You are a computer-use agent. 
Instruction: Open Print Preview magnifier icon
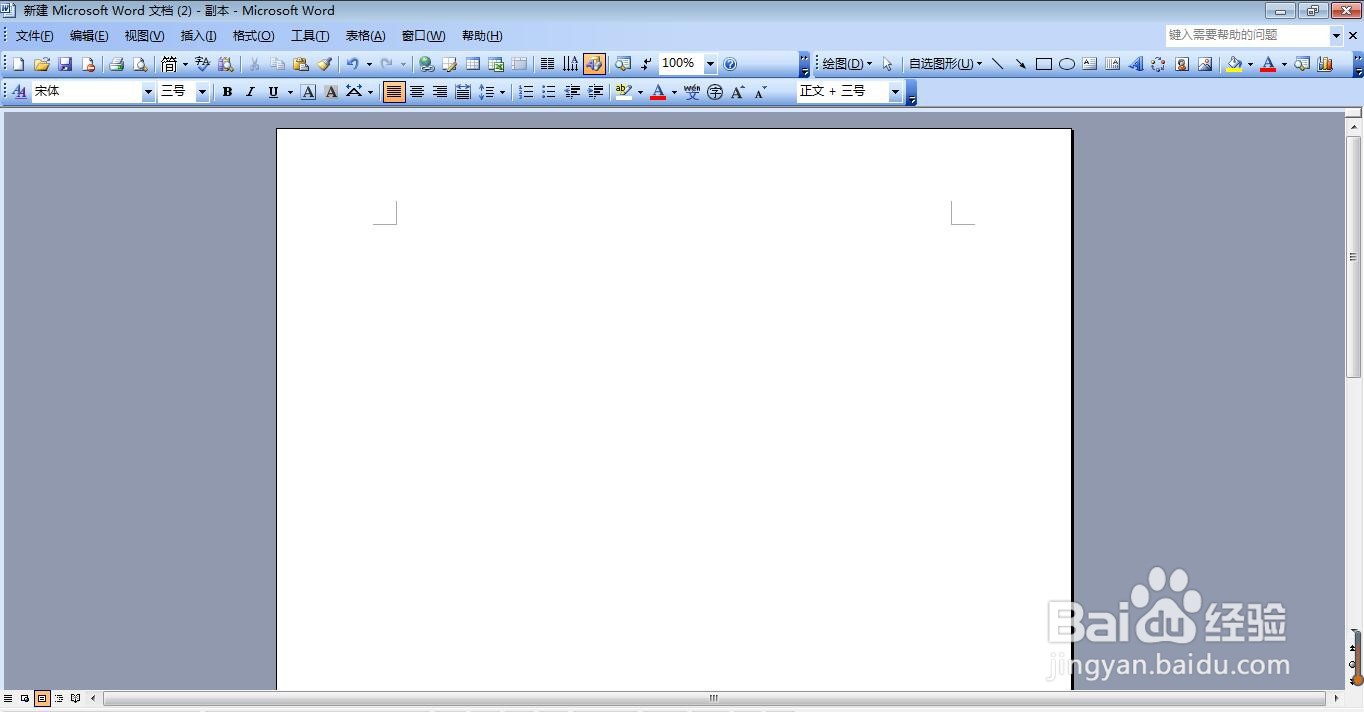(140, 64)
